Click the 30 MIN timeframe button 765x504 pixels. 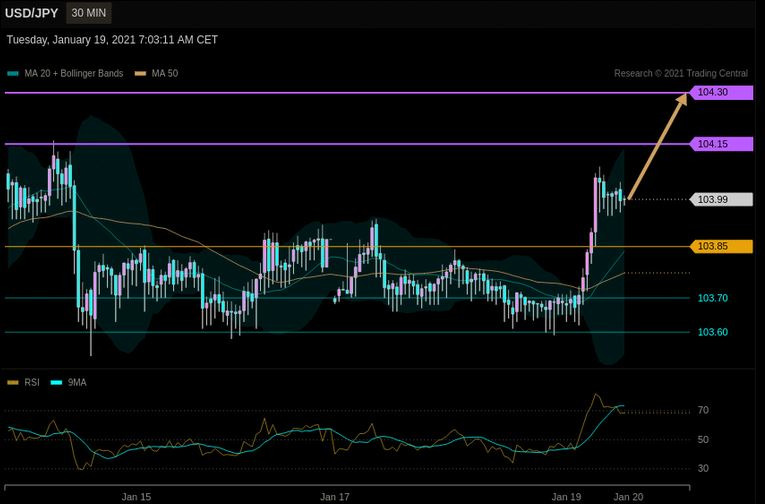[88, 13]
